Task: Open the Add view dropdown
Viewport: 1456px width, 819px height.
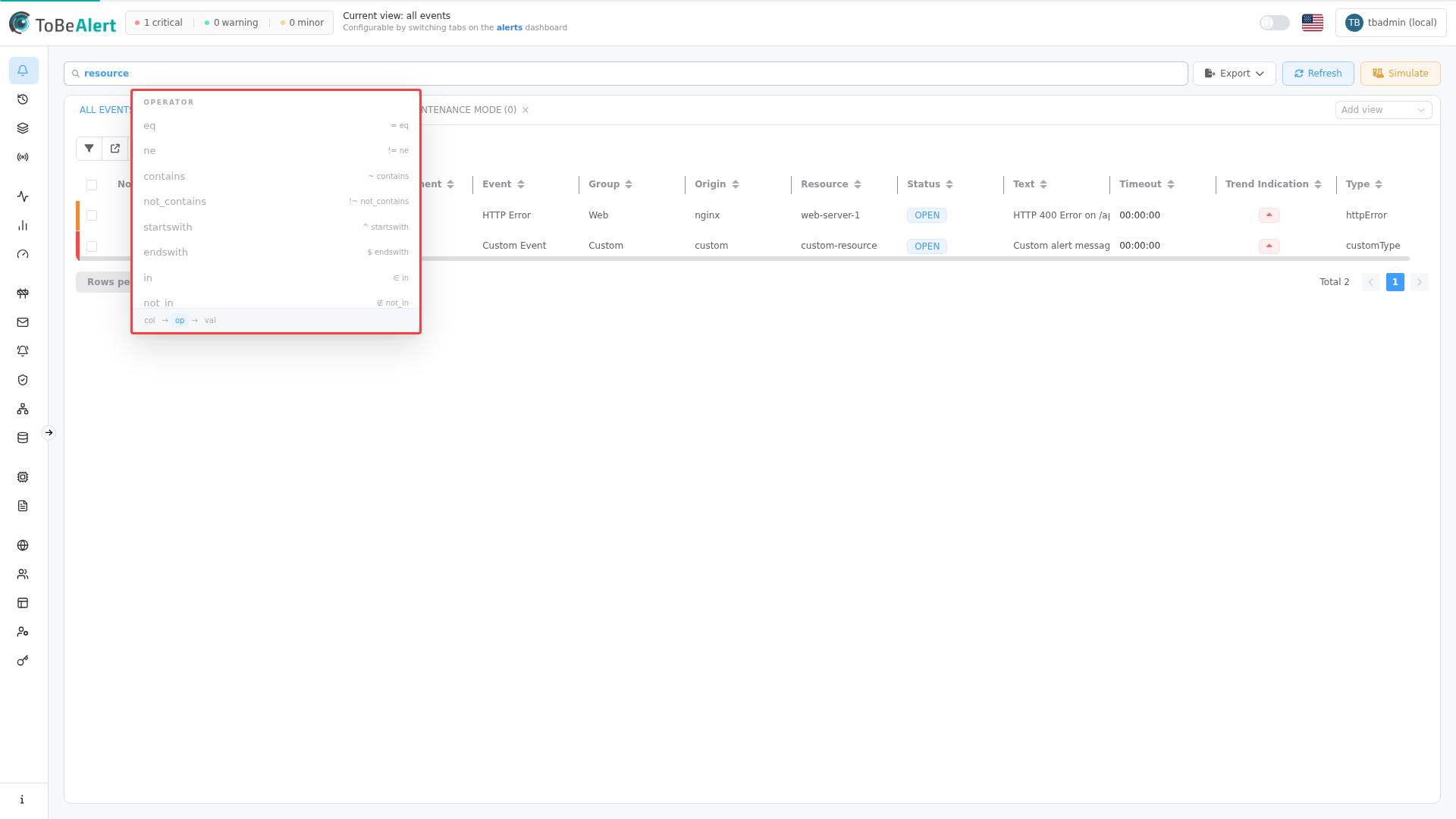Action: point(1383,110)
